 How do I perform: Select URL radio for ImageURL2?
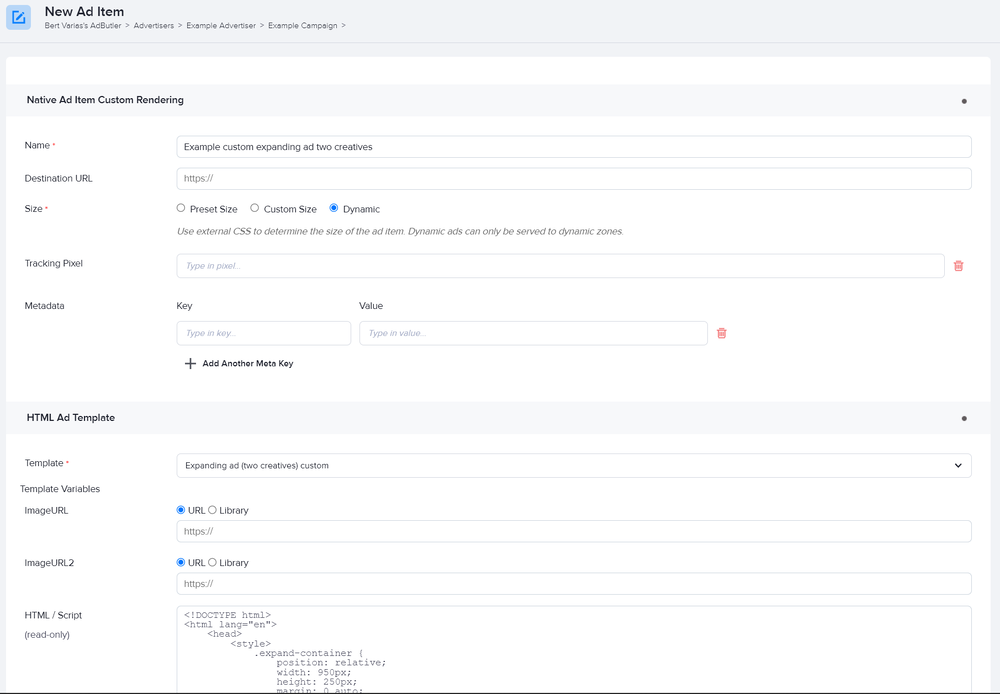(180, 562)
